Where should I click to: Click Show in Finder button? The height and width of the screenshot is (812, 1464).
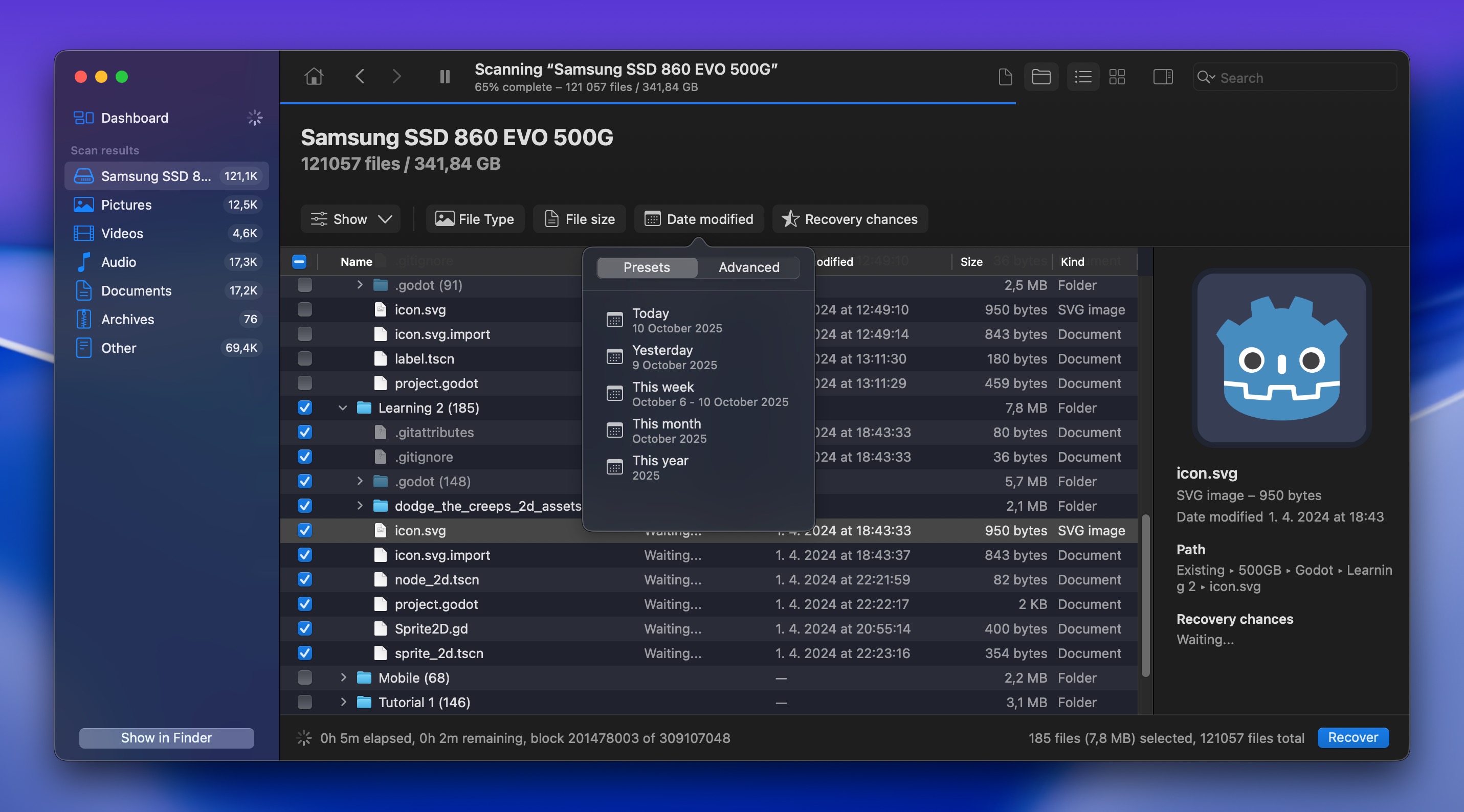tap(166, 737)
